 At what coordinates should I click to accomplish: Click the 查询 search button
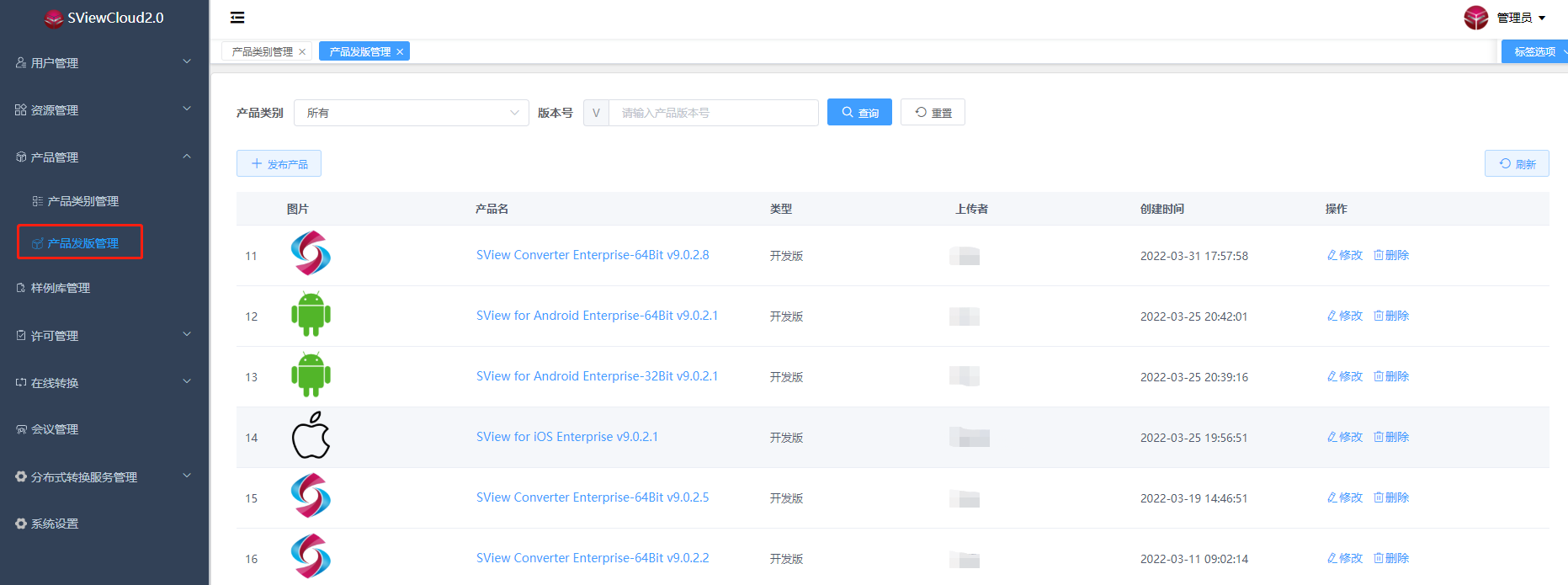click(x=859, y=112)
